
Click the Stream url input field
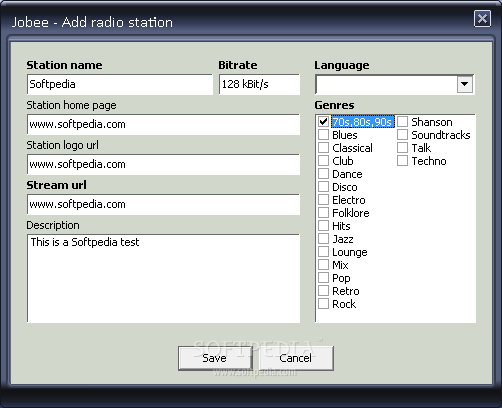pyautogui.click(x=163, y=204)
